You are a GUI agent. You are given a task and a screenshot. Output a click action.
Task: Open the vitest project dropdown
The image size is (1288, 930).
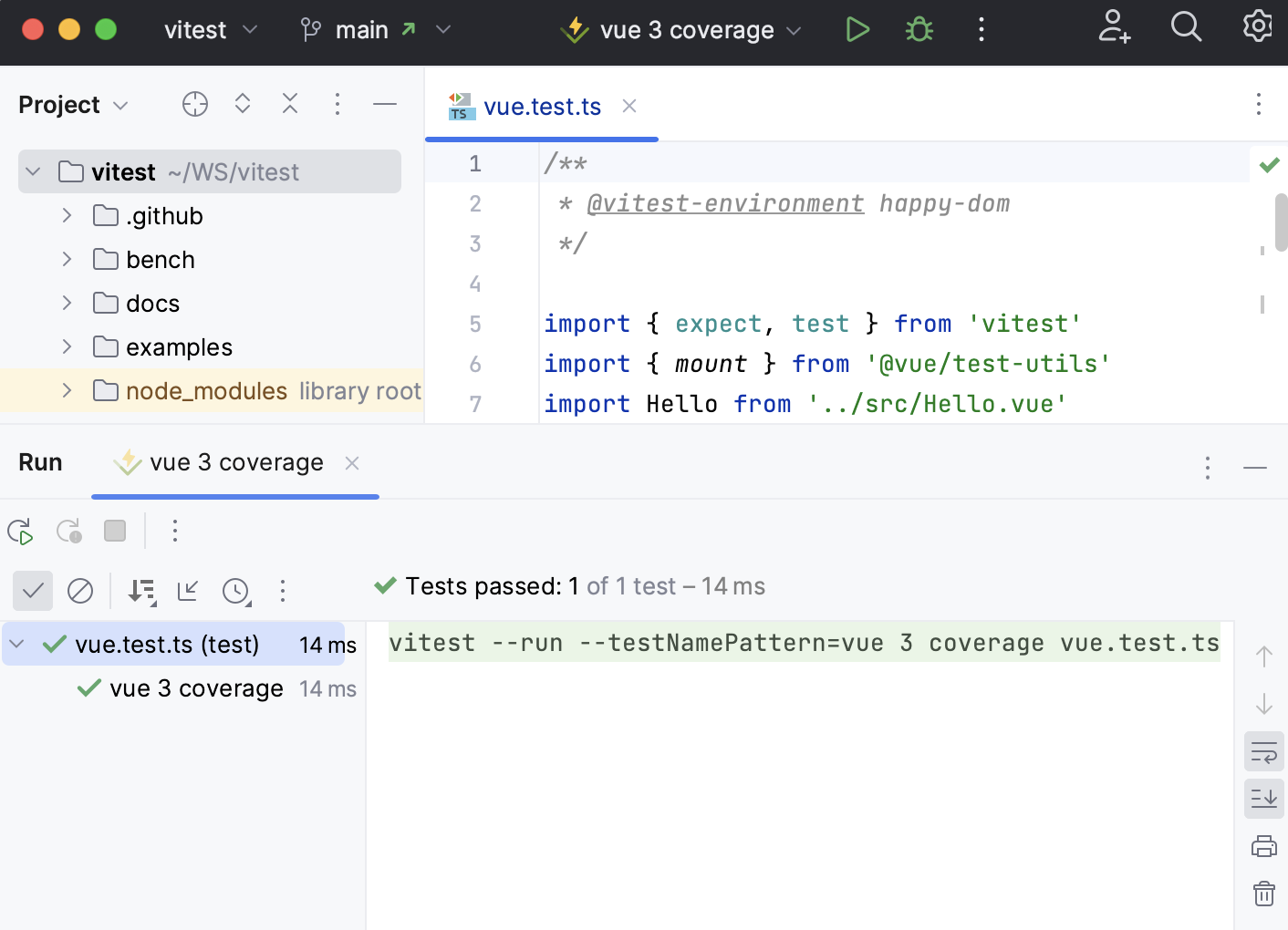[x=211, y=30]
